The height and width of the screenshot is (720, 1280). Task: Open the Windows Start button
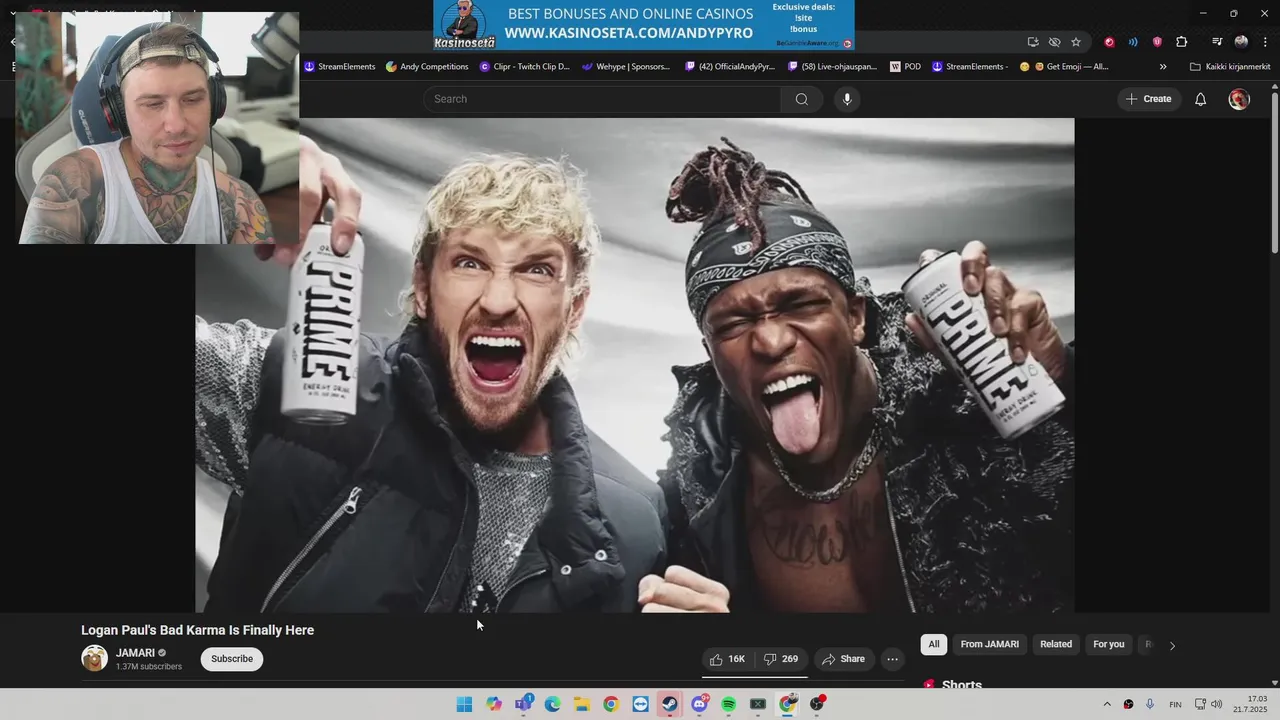464,704
